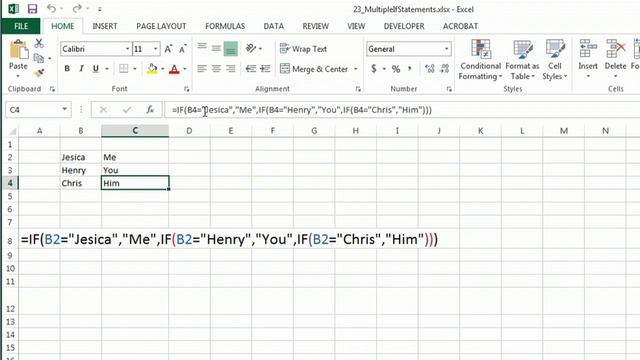This screenshot has height=360, width=640.
Task: Apply the Comma Style icon
Action: pos(410,69)
